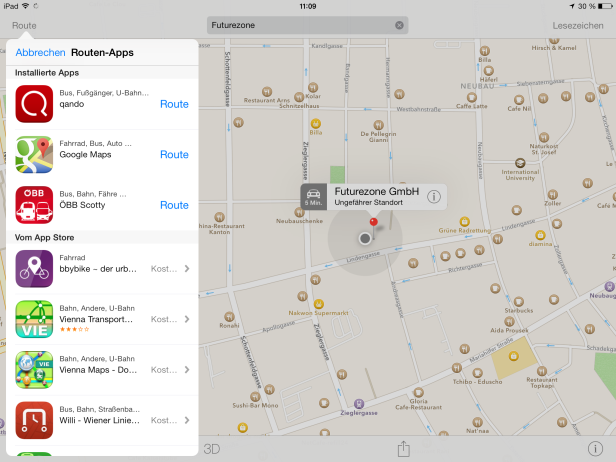This screenshot has width=616, height=462.
Task: Tap the Zieglergasse U-Bahn station icon
Action: click(359, 403)
